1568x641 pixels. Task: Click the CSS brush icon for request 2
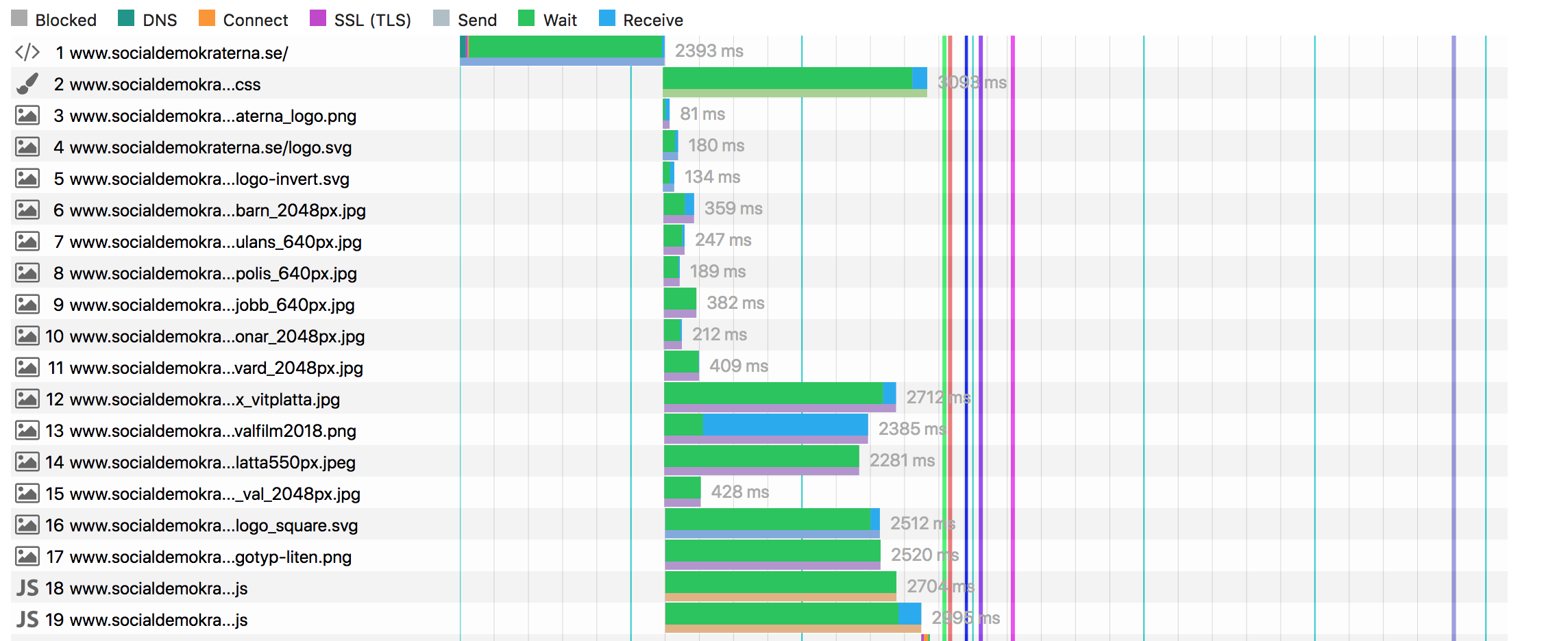(x=27, y=84)
